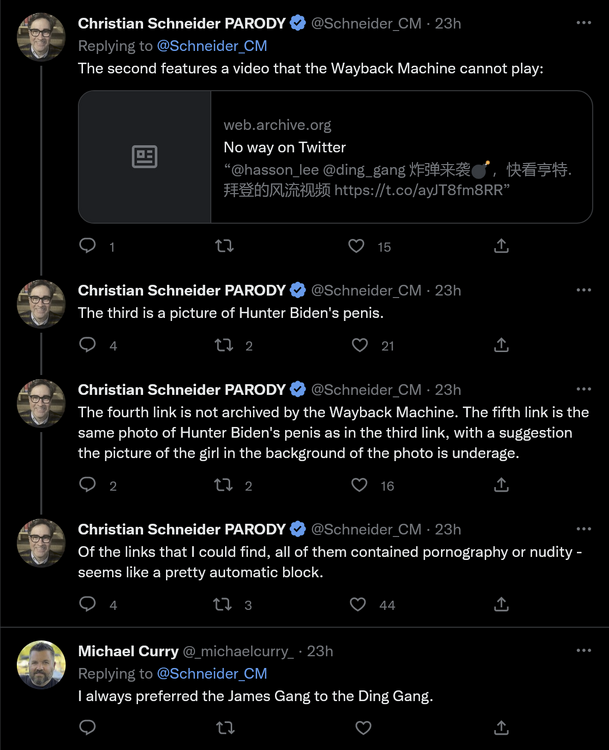This screenshot has height=750, width=609.
Task: Retweet the fourth link tweet
Action: (x=226, y=485)
